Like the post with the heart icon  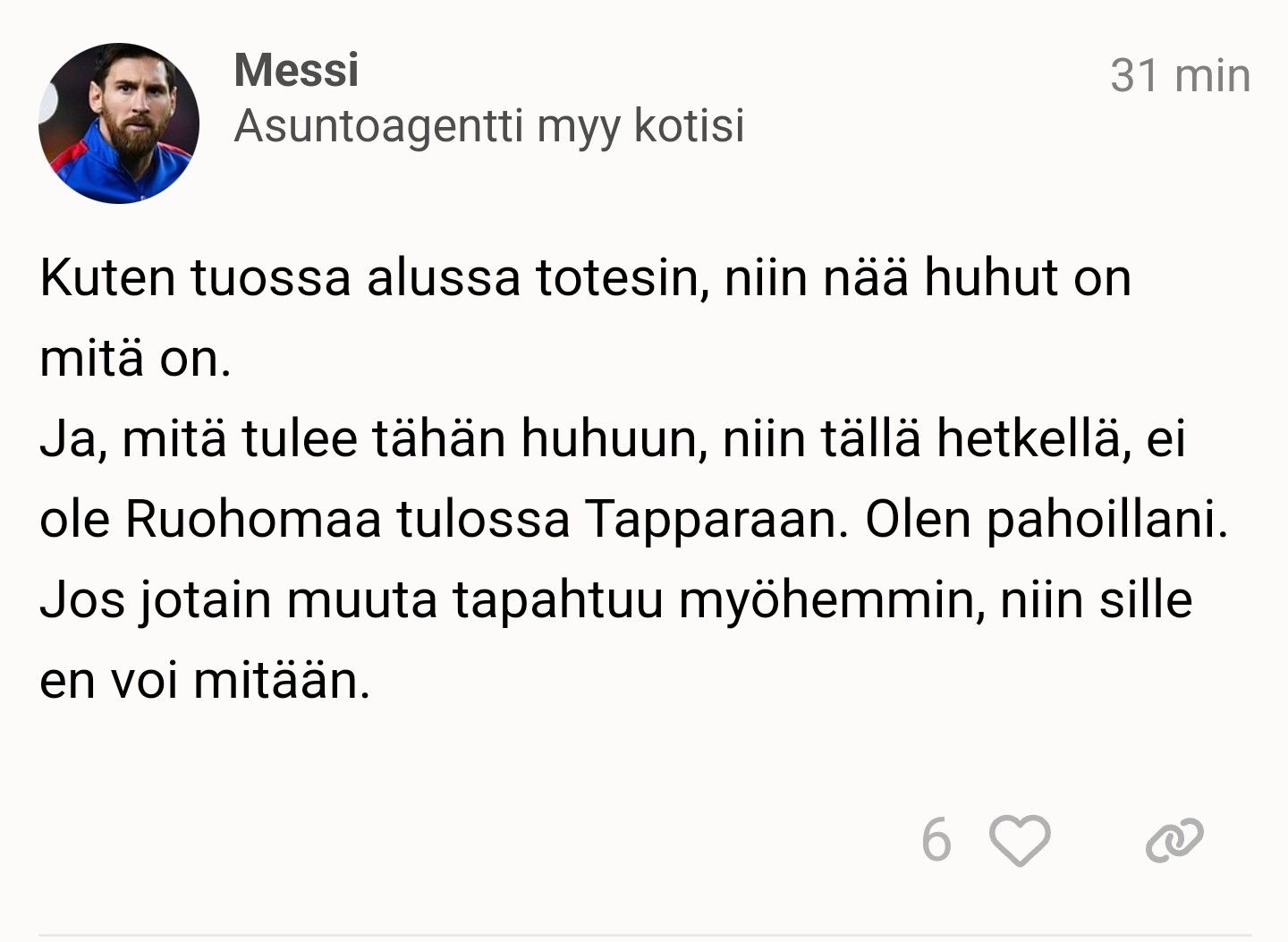coord(1019,840)
